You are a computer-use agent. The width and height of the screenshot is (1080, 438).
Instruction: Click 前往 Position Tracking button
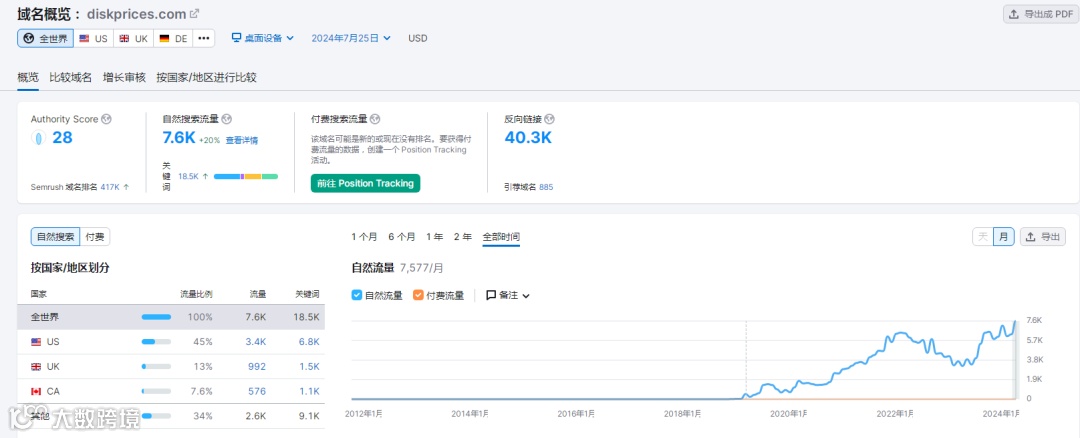click(365, 183)
